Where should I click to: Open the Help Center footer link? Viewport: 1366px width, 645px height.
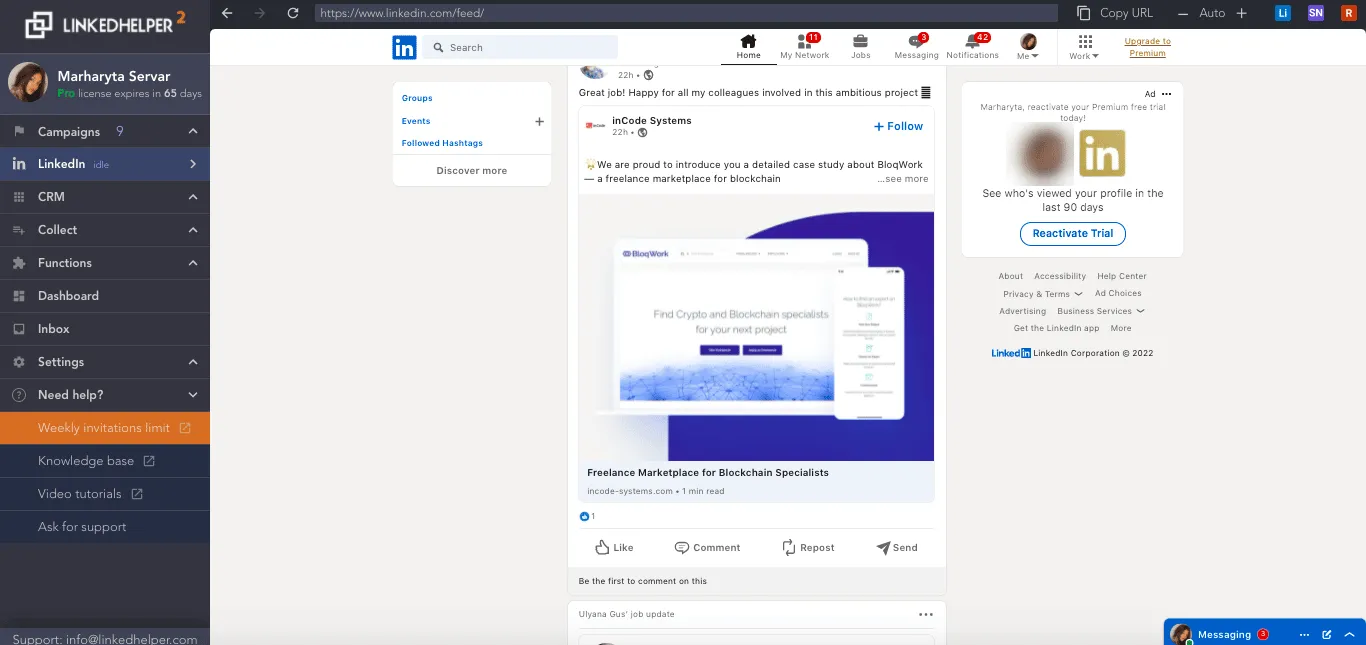1122,276
